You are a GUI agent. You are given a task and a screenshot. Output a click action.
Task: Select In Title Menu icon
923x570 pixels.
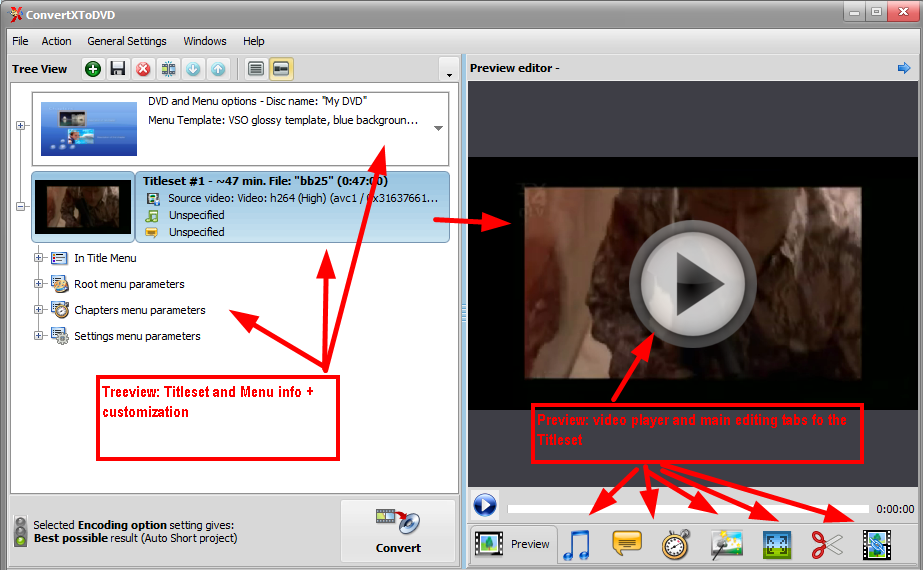coord(59,258)
